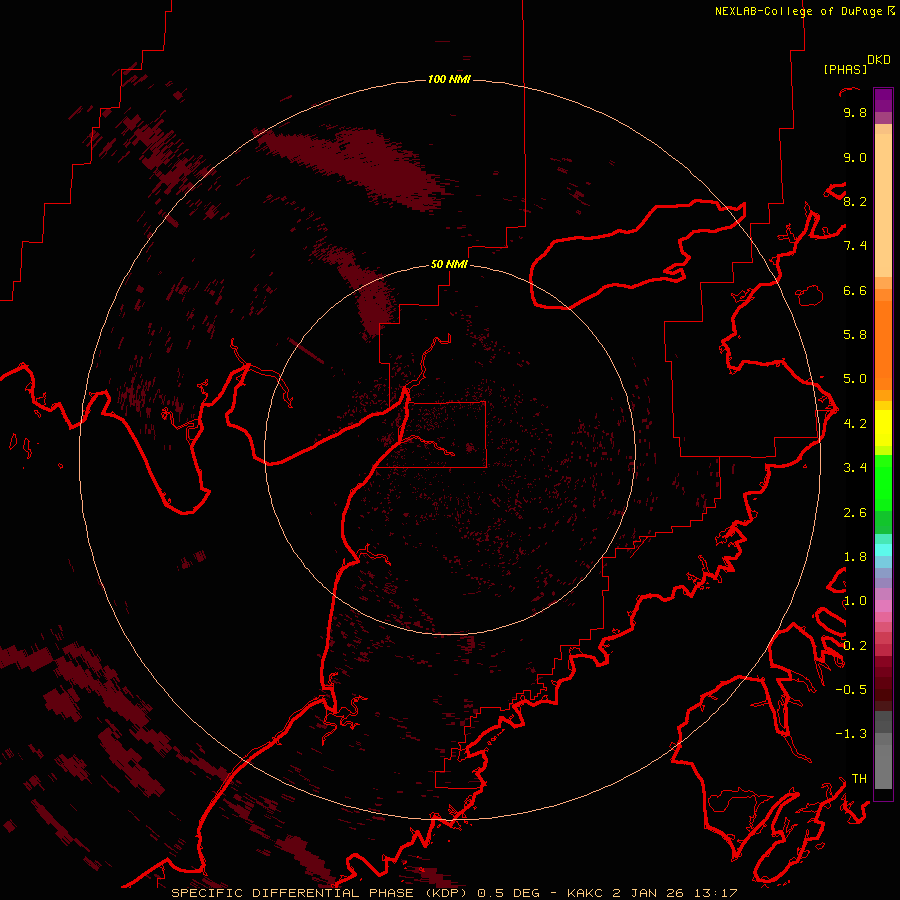Click the 9.0 value on the color scale
This screenshot has height=900, width=900.
tap(855, 157)
